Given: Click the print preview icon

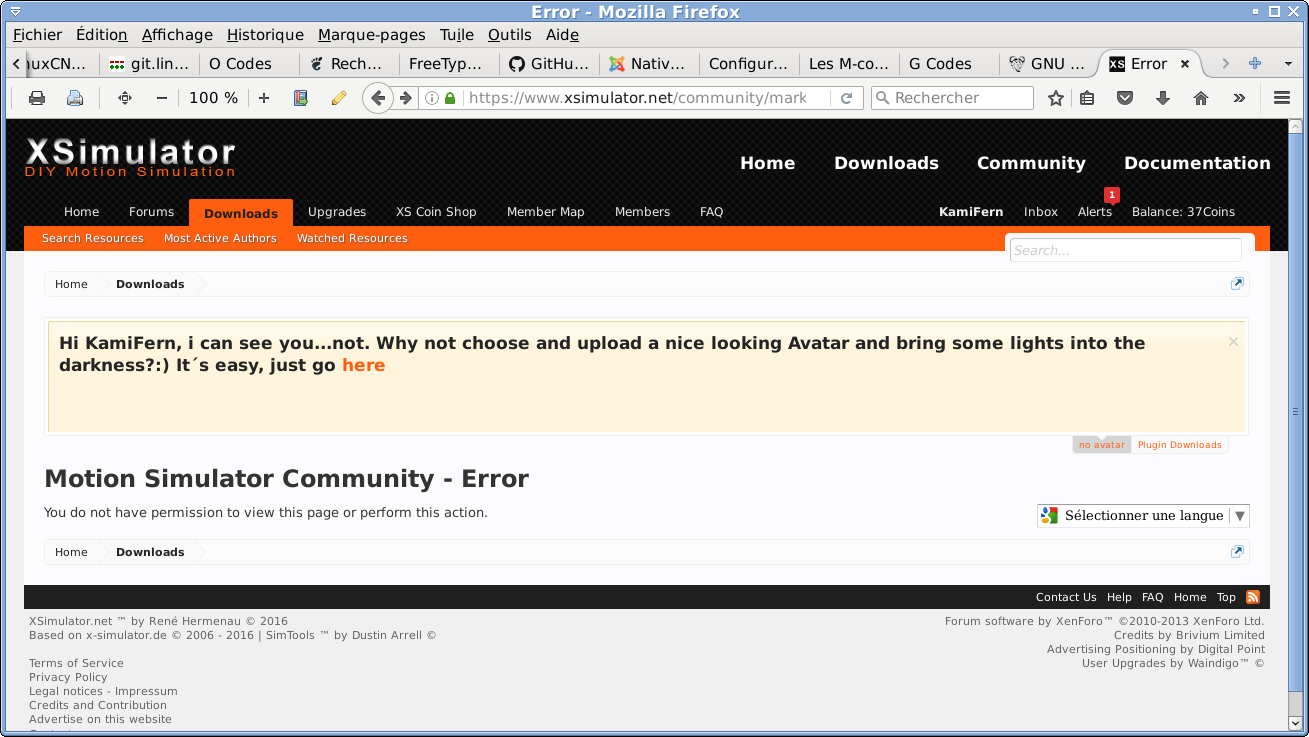Looking at the screenshot, I should [x=74, y=98].
